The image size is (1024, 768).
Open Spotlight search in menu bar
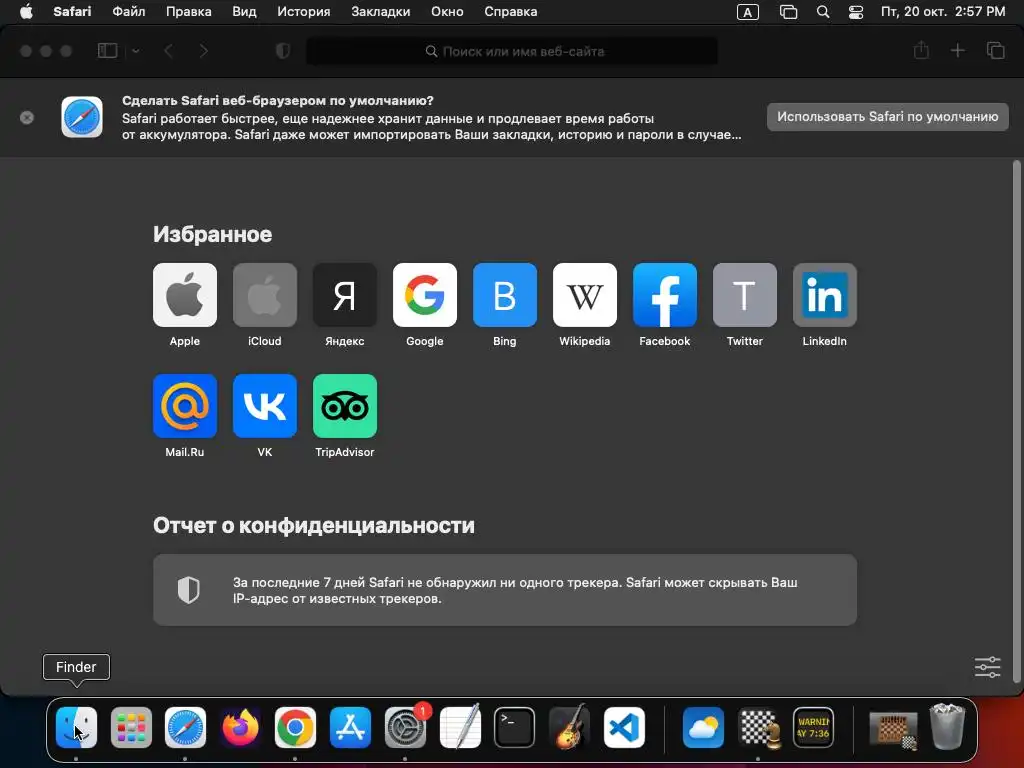coord(823,12)
